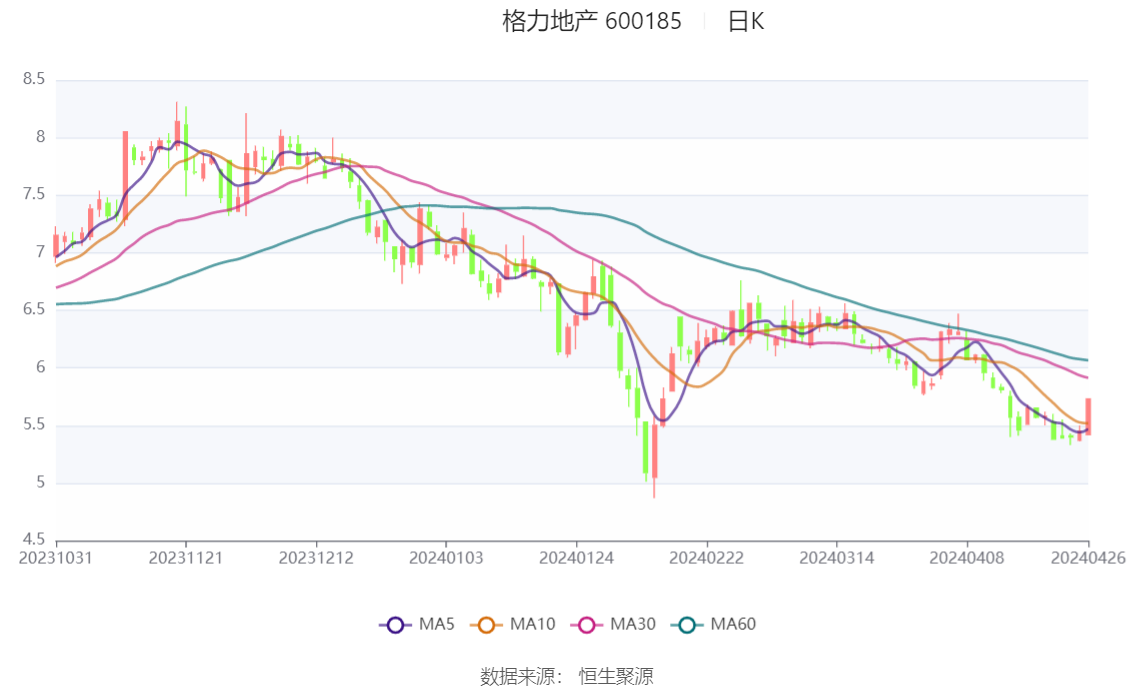
Task: Click the 20240103 date axis label
Action: pos(446,558)
